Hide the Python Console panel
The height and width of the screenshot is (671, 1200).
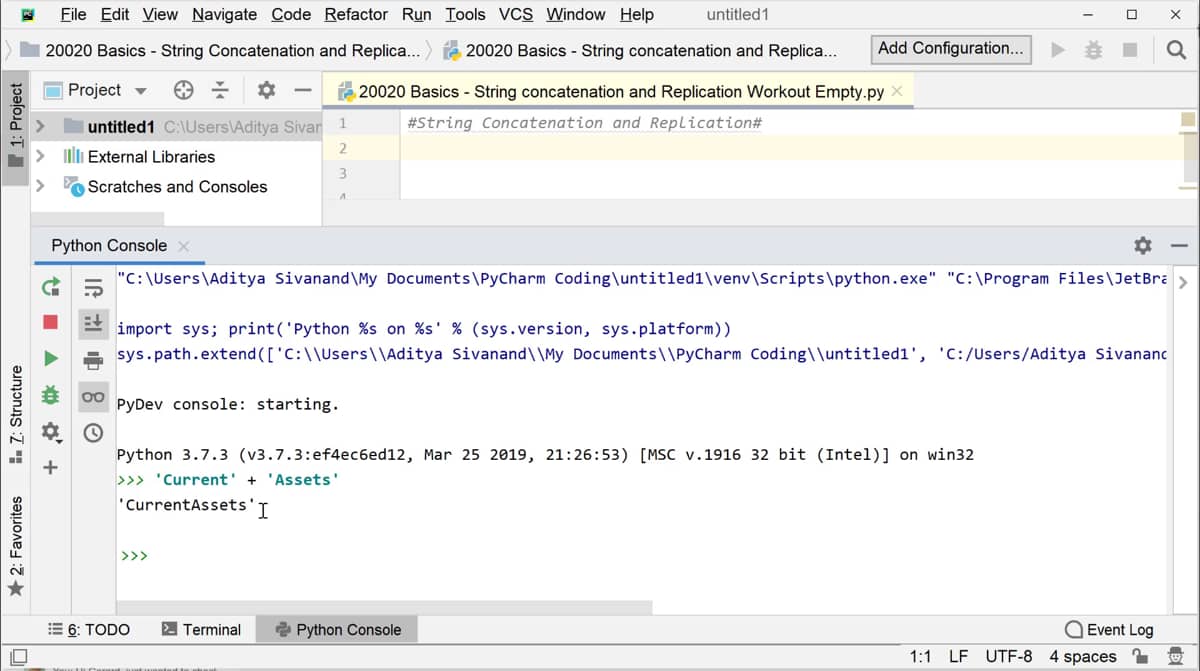click(1179, 246)
